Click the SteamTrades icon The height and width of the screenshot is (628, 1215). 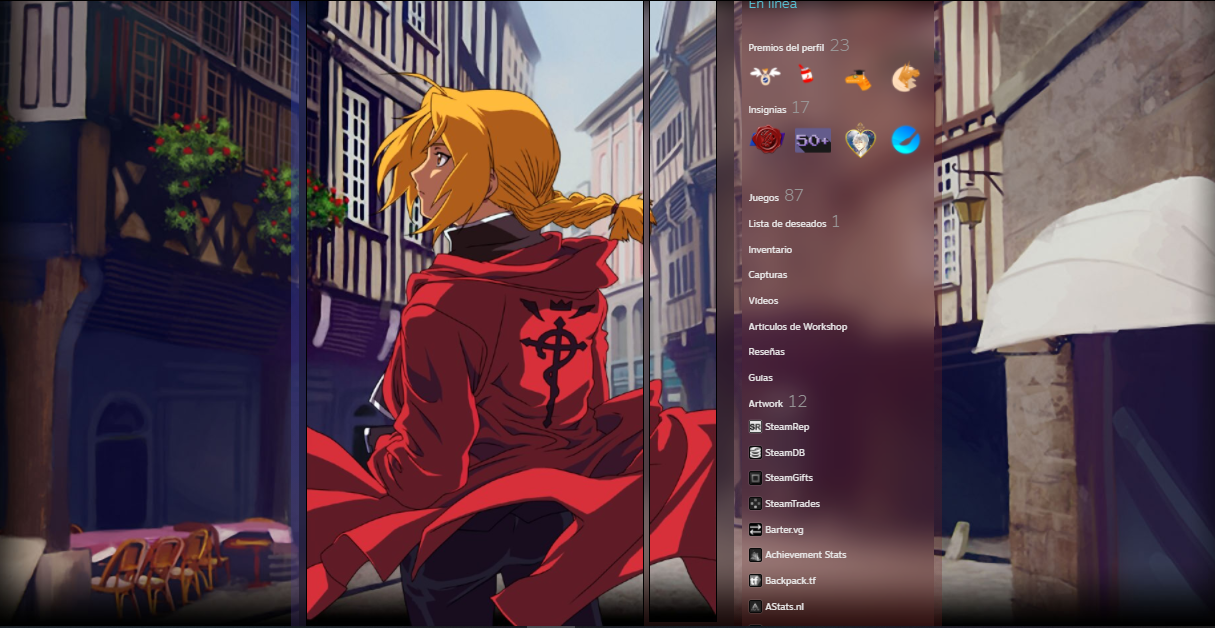pyautogui.click(x=755, y=503)
